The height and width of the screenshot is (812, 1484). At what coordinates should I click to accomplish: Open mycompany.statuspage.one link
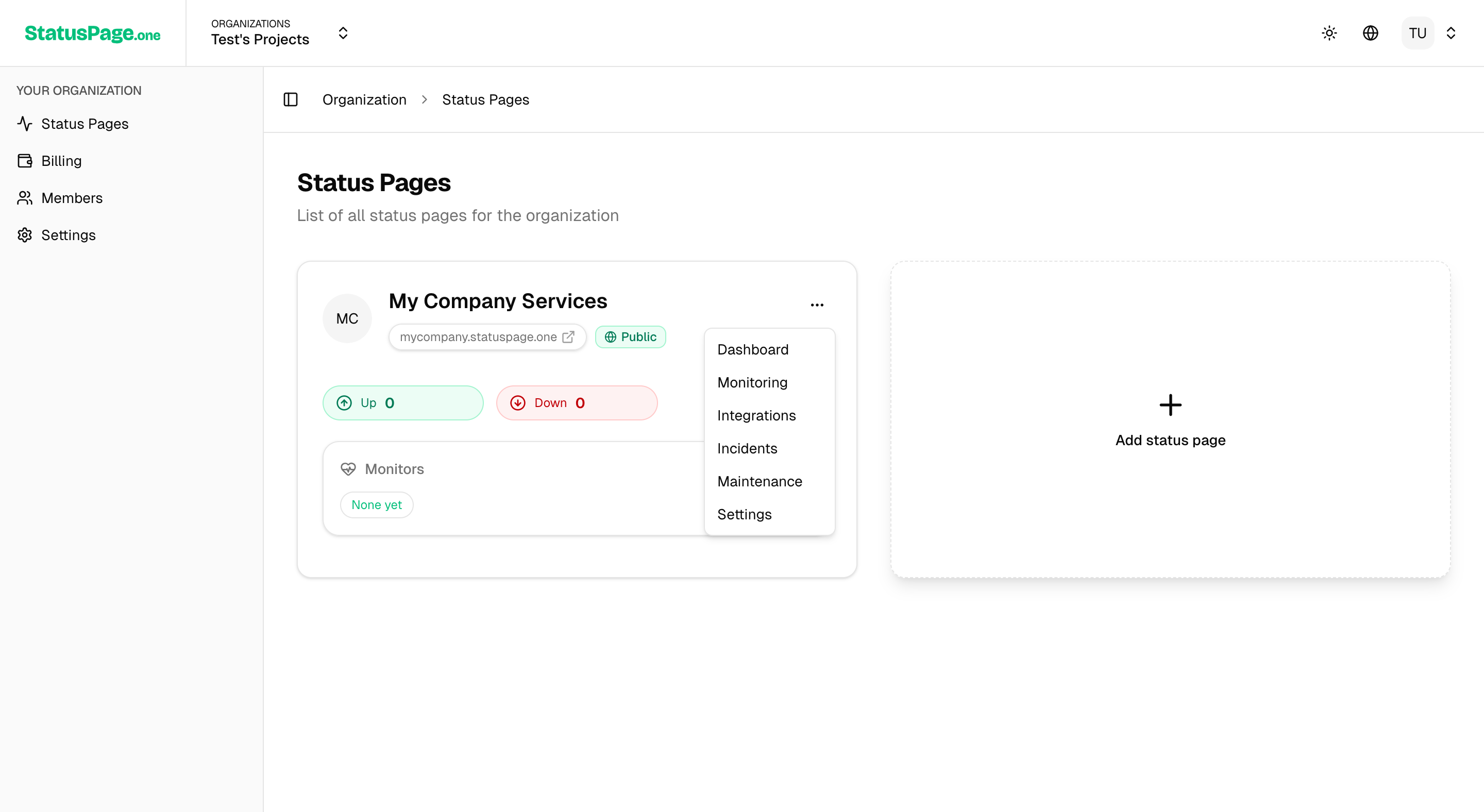point(487,337)
